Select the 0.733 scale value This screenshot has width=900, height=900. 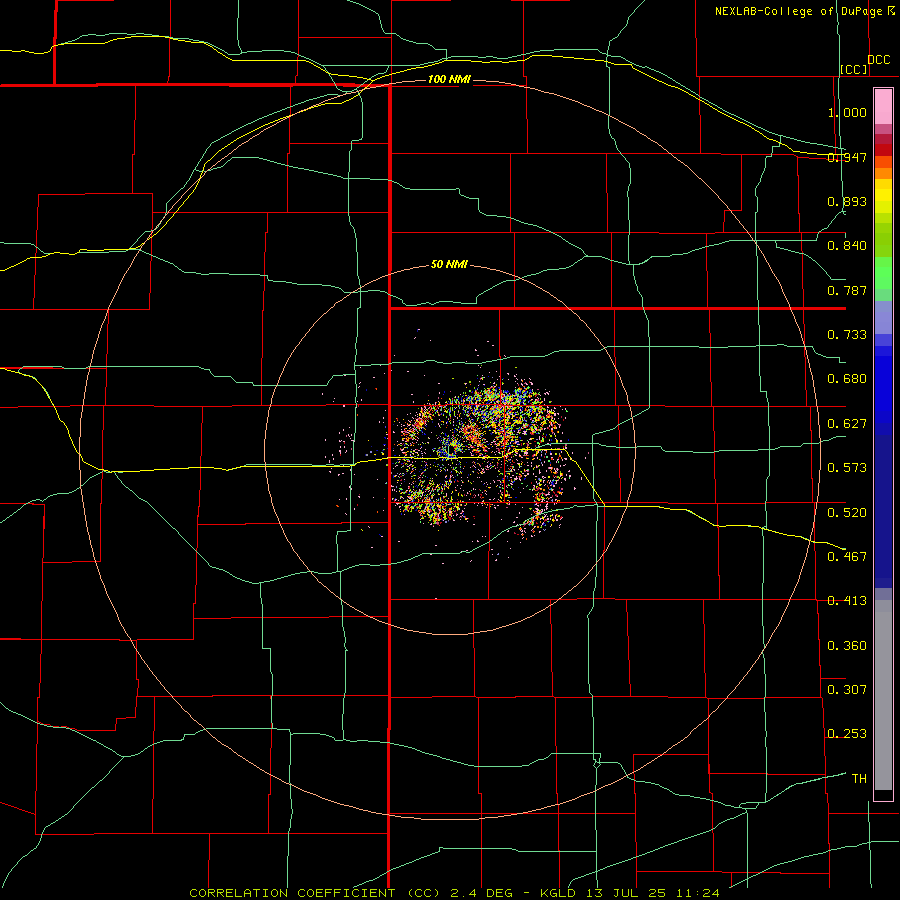[847, 335]
